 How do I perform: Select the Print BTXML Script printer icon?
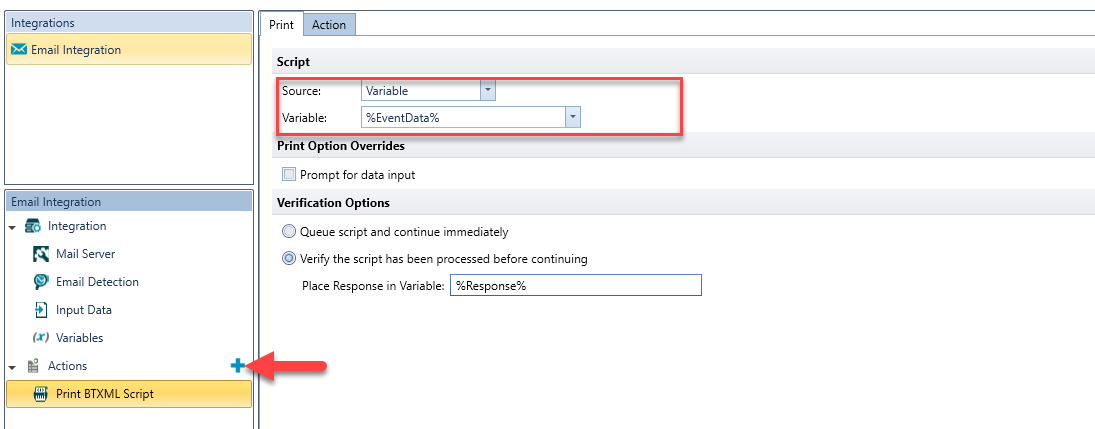tap(41, 394)
